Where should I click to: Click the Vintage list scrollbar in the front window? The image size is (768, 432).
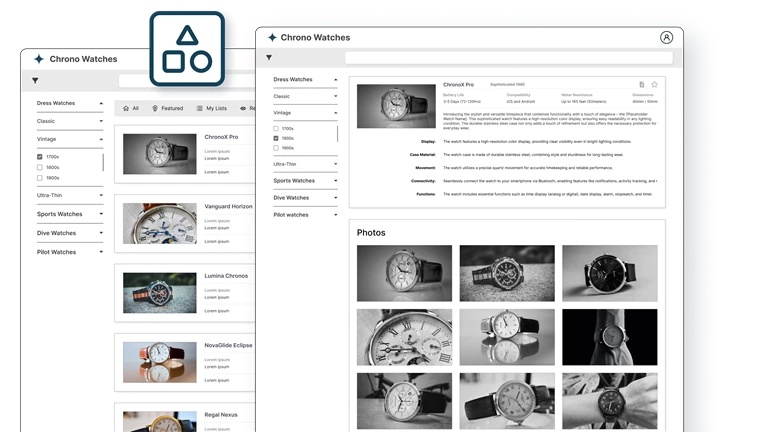pyautogui.click(x=338, y=134)
